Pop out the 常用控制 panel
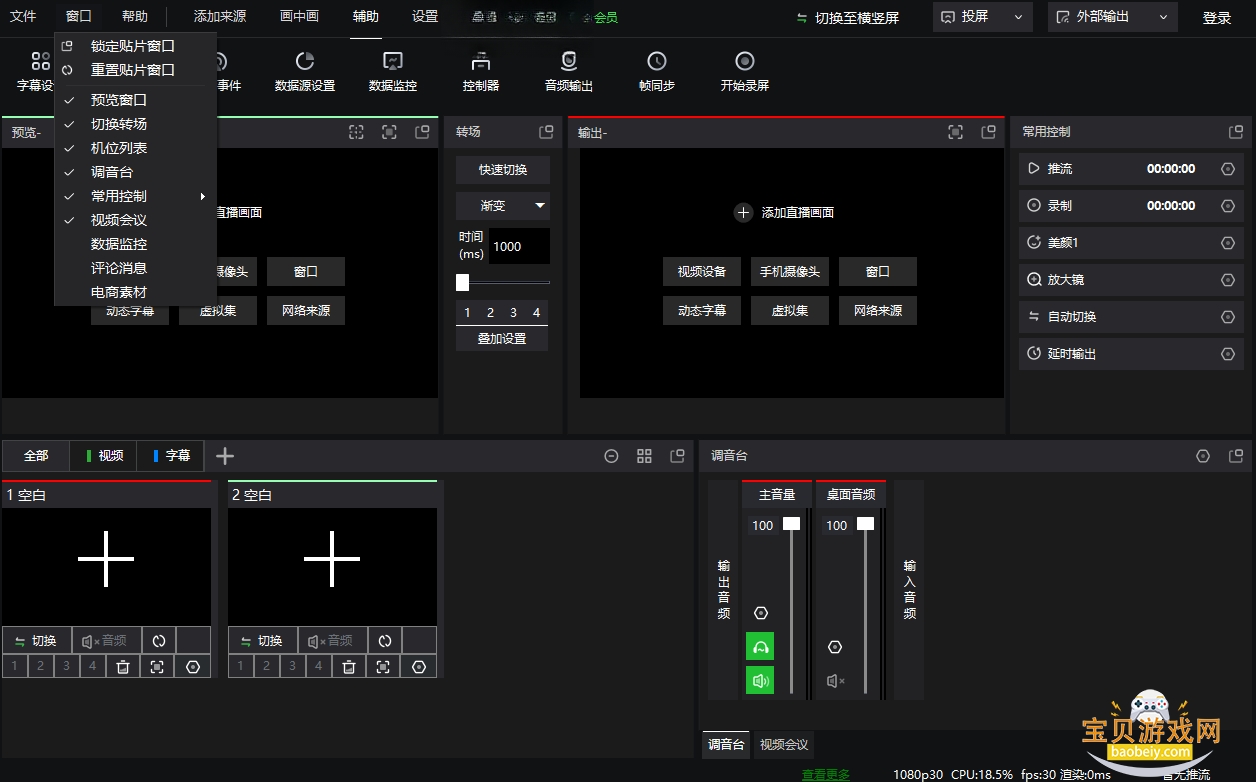 [x=1236, y=132]
